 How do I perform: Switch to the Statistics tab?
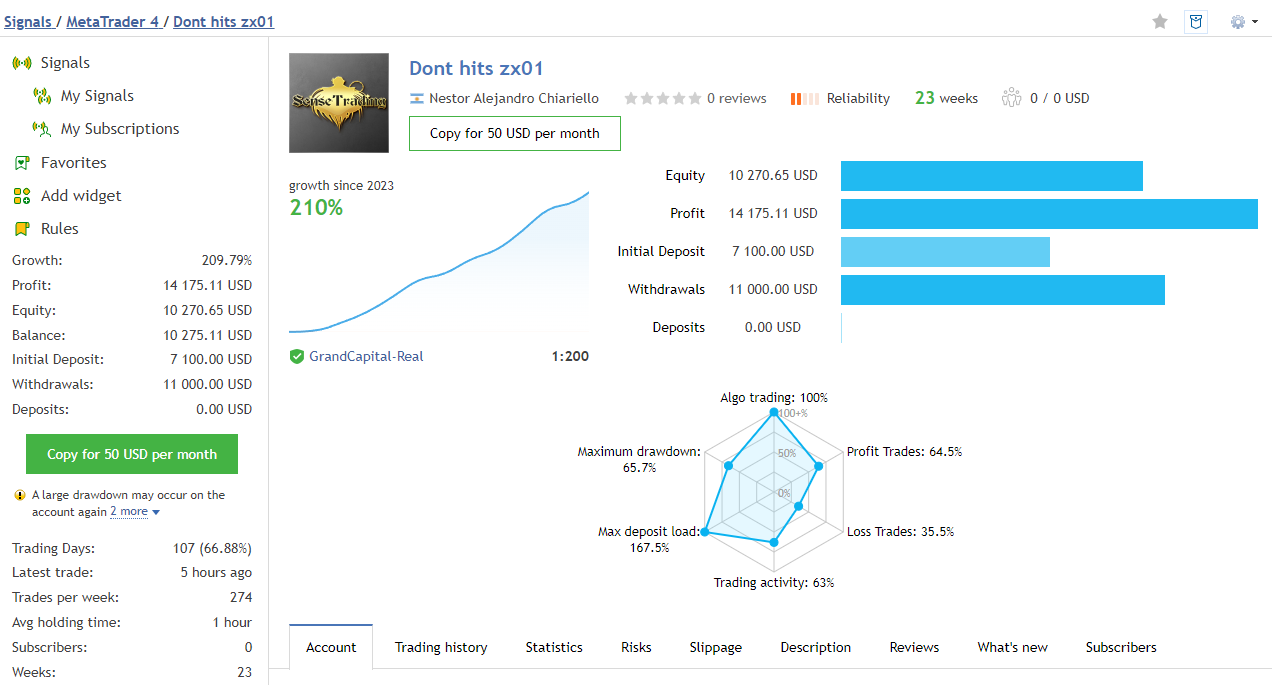click(x=554, y=647)
